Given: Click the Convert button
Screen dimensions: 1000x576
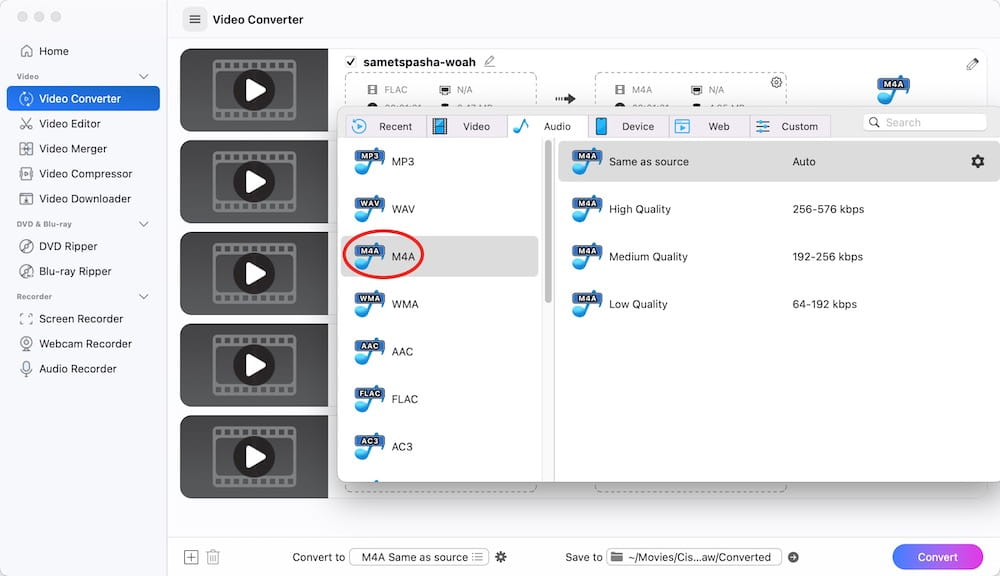Looking at the screenshot, I should [937, 557].
